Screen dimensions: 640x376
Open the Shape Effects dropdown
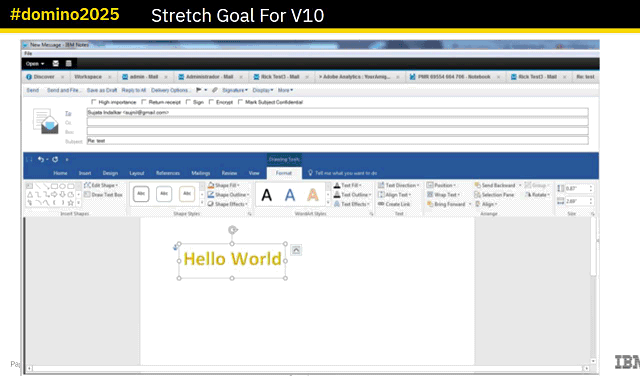click(228, 204)
